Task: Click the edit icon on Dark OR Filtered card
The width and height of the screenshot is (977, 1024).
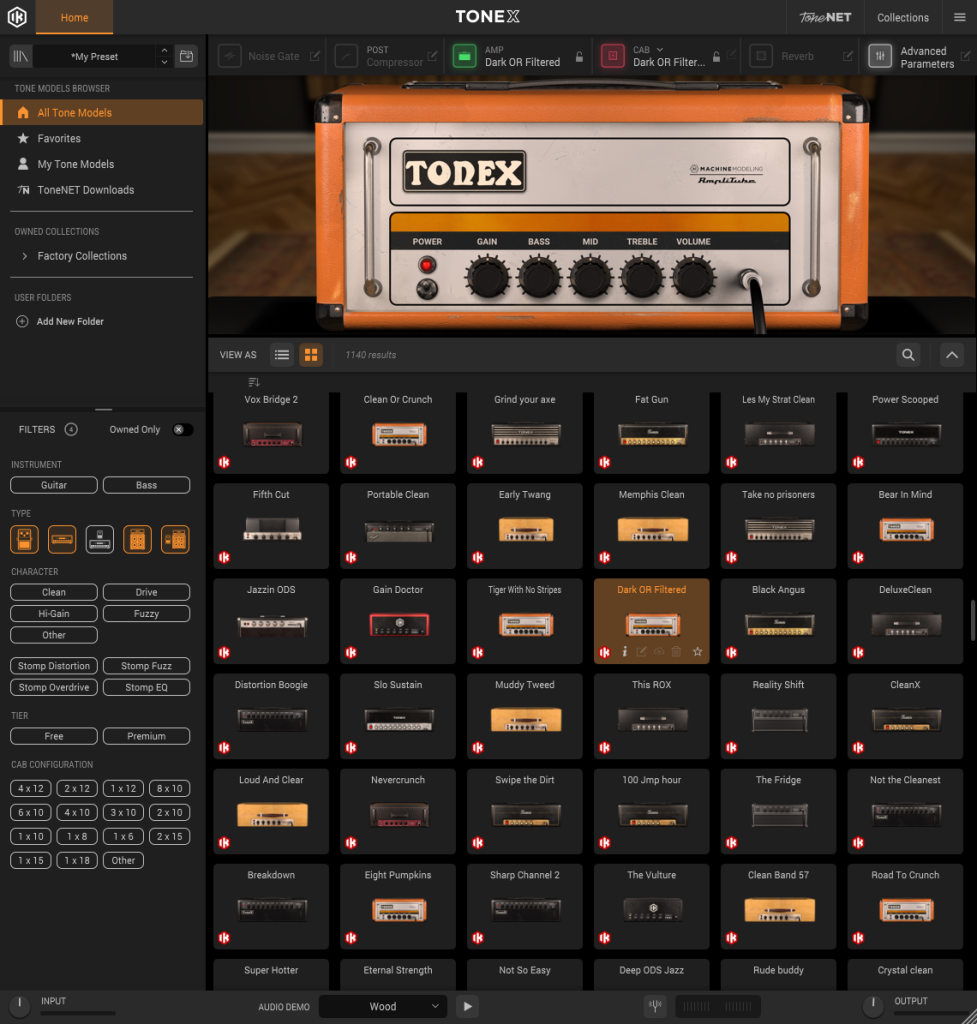Action: (x=641, y=651)
